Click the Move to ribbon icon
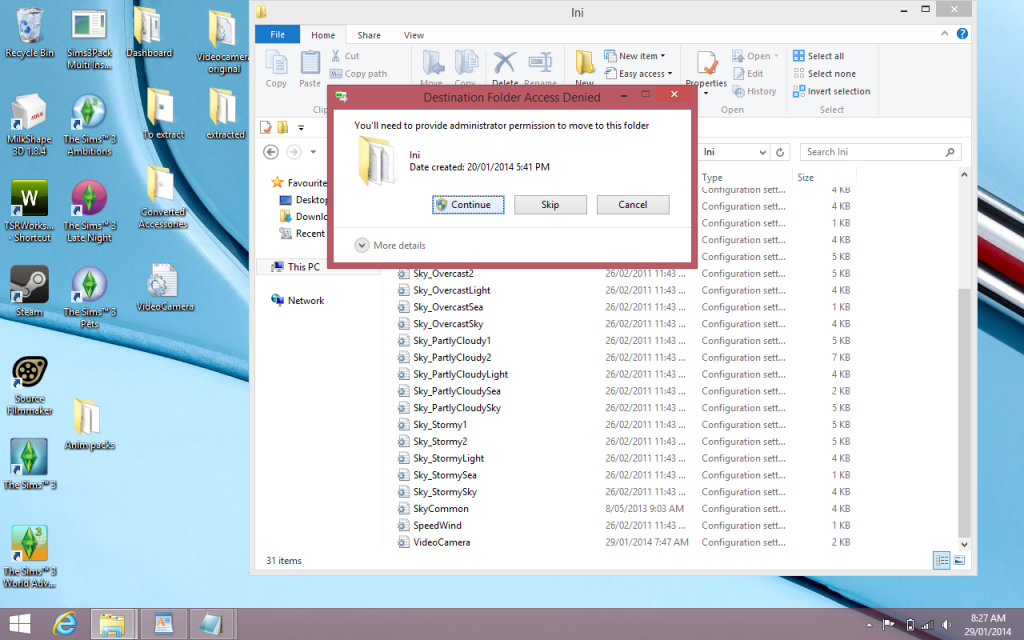1024x640 pixels. point(431,68)
